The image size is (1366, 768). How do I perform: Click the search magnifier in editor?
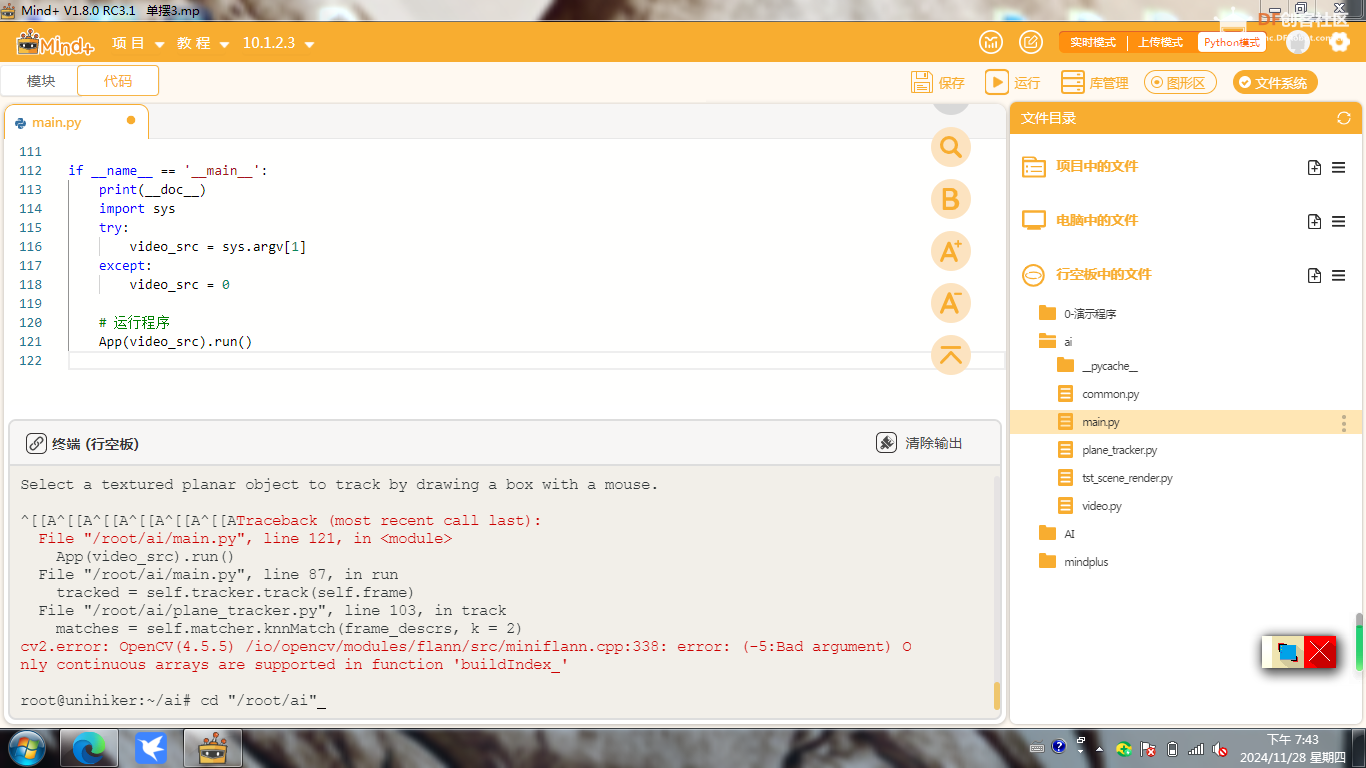click(951, 148)
